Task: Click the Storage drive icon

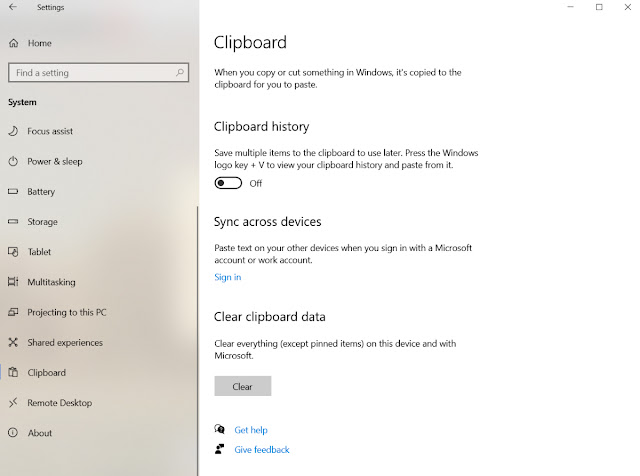Action: [13, 221]
